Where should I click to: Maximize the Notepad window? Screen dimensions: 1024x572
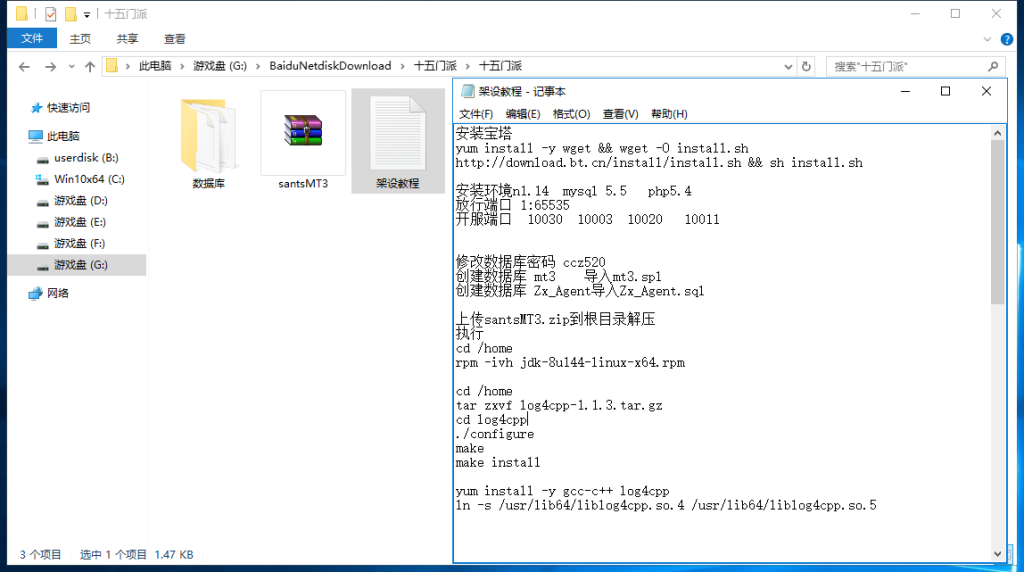coord(945,91)
